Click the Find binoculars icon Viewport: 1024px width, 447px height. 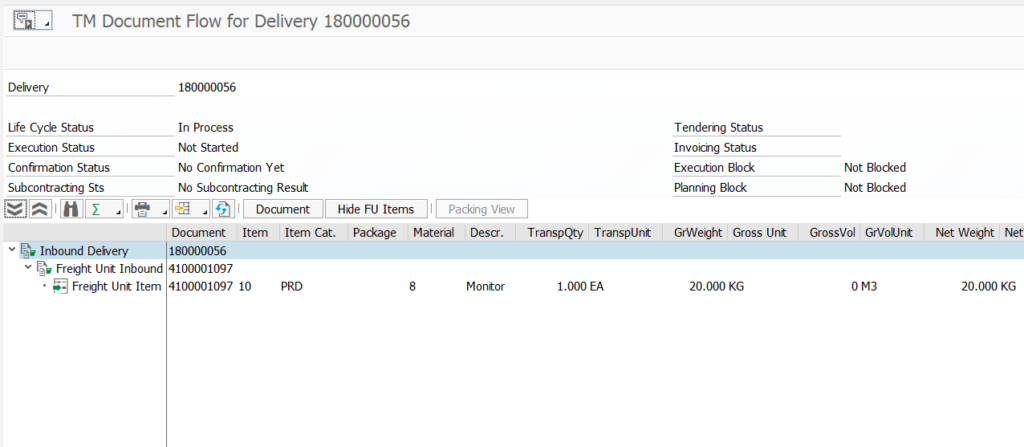70,209
